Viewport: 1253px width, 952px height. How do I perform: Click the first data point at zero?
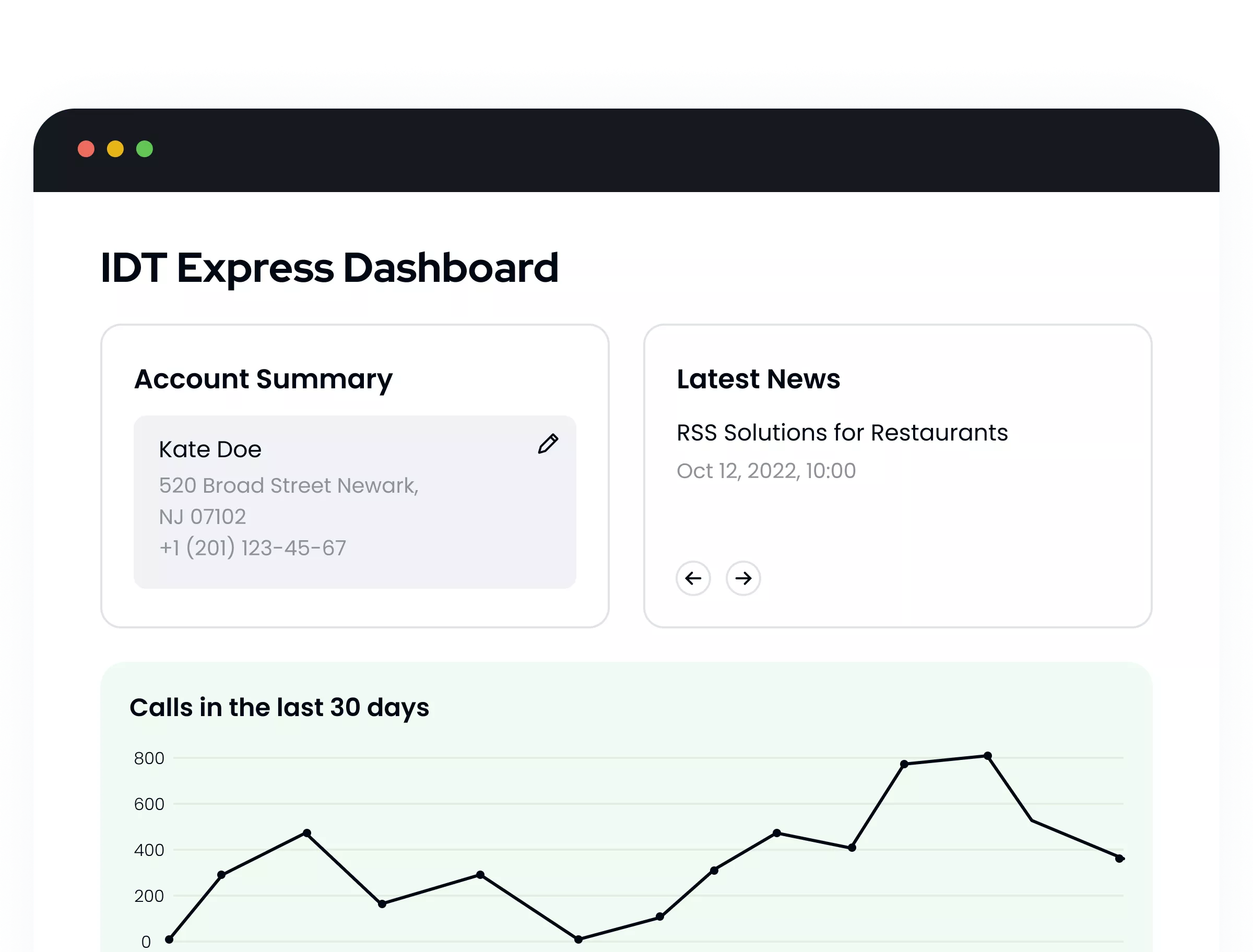pyautogui.click(x=169, y=939)
